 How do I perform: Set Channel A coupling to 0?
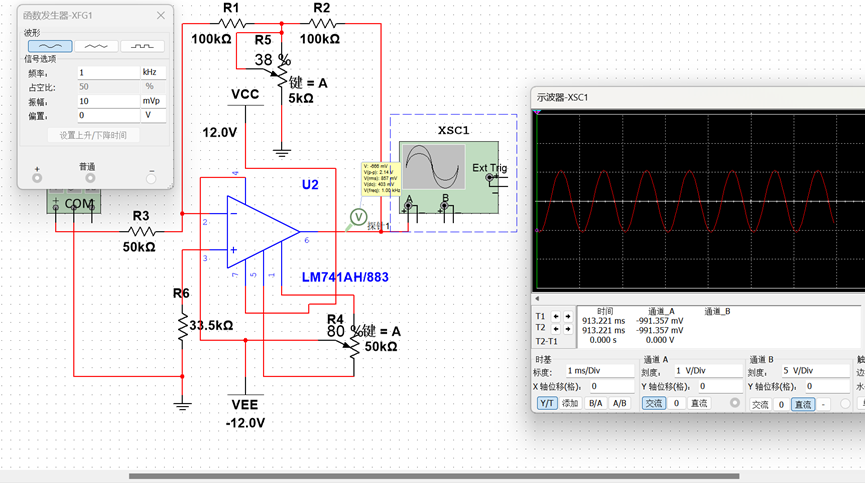tap(676, 404)
